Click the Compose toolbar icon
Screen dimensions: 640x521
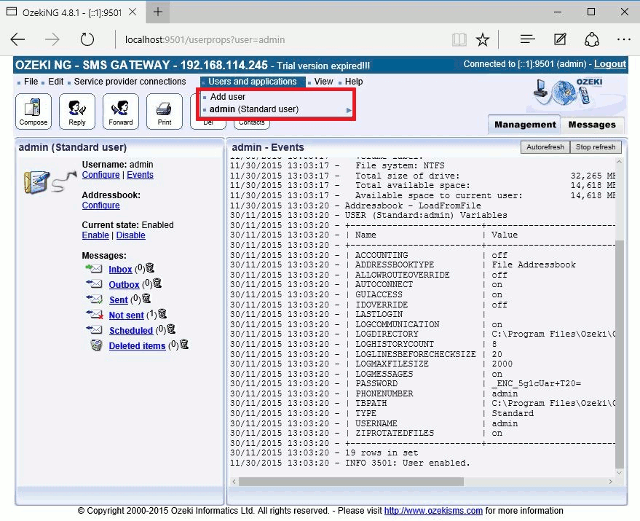pyautogui.click(x=33, y=111)
